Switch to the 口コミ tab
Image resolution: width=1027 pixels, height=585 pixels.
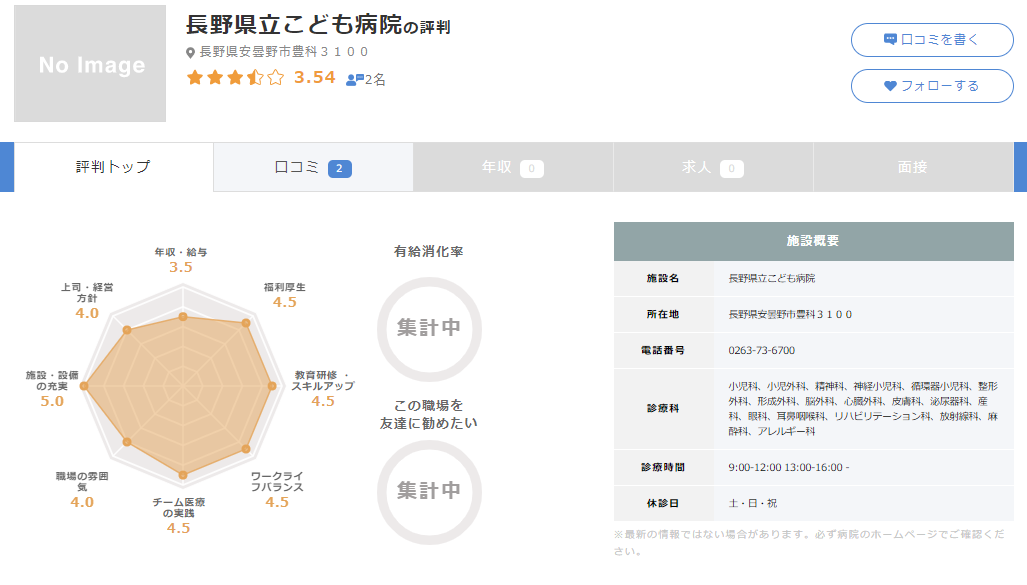(x=313, y=168)
